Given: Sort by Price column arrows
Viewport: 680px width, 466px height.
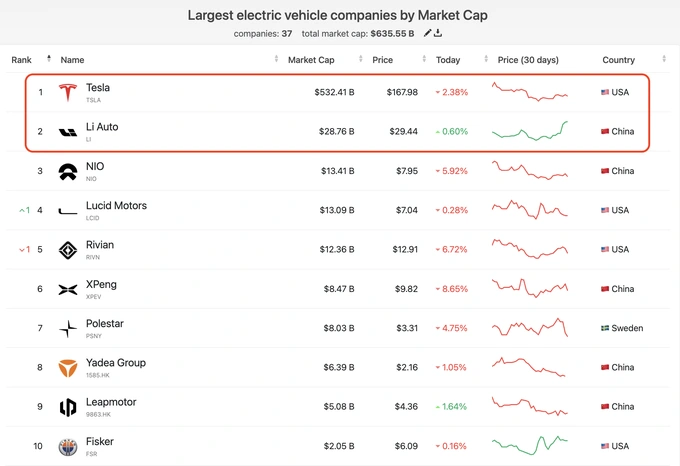Looking at the screenshot, I should tap(424, 59).
